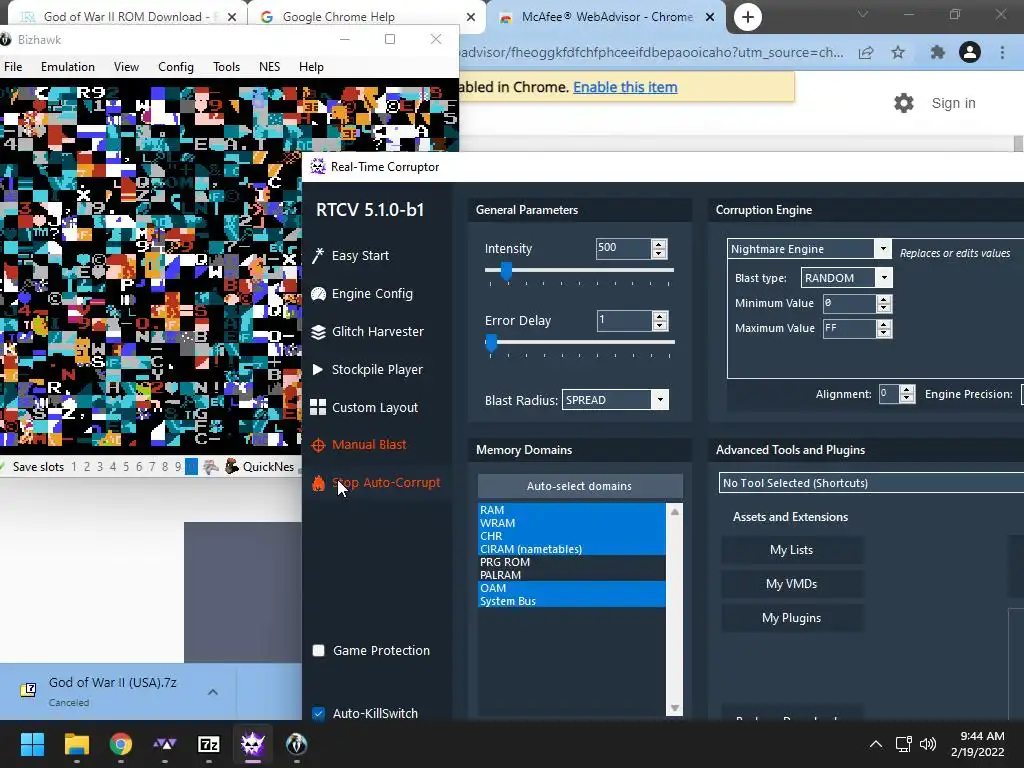The width and height of the screenshot is (1024, 768).
Task: Open Blast type RANDOM dropdown
Action: [x=884, y=278]
